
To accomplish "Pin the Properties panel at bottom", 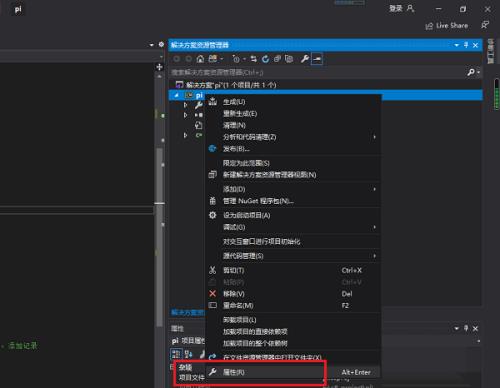I will pos(466,328).
